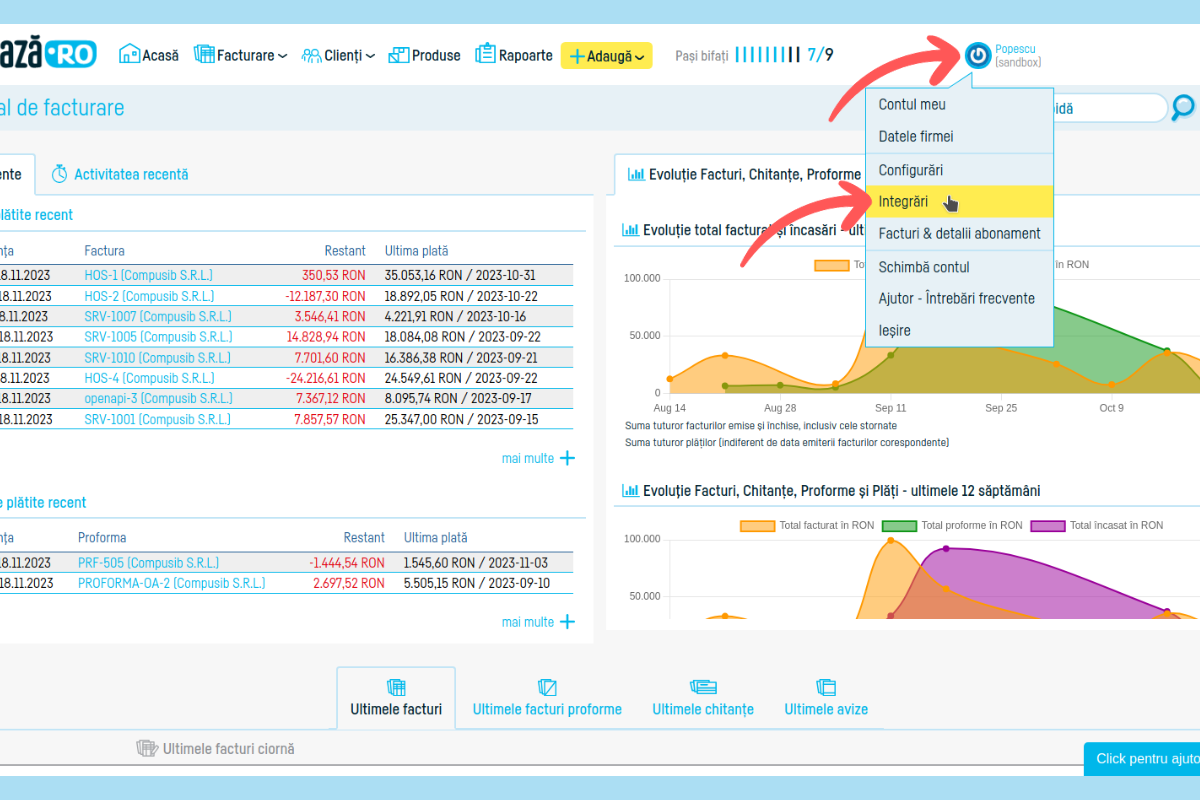Click plus icon beside first 'mai multe'
This screenshot has height=800, width=1200.
click(567, 458)
